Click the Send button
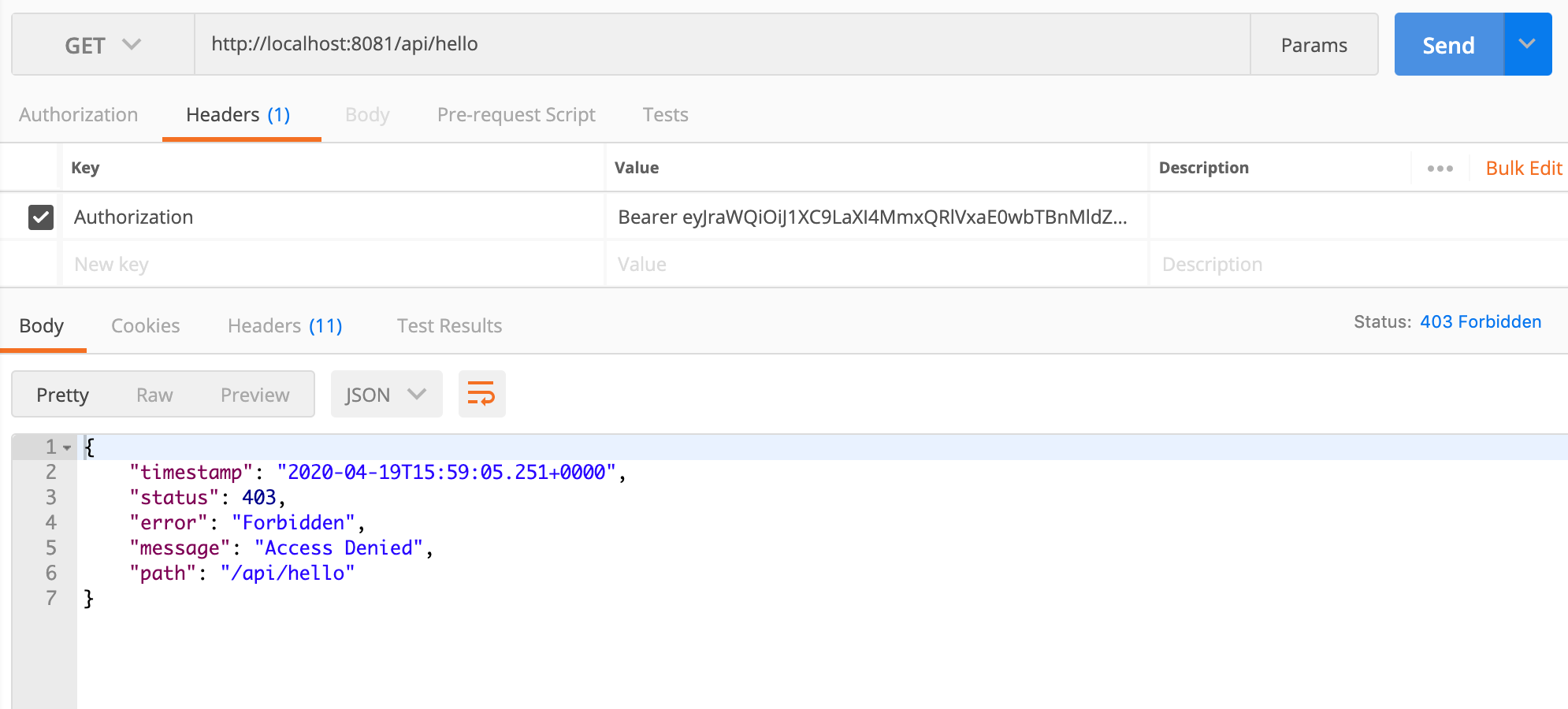 tap(1448, 44)
